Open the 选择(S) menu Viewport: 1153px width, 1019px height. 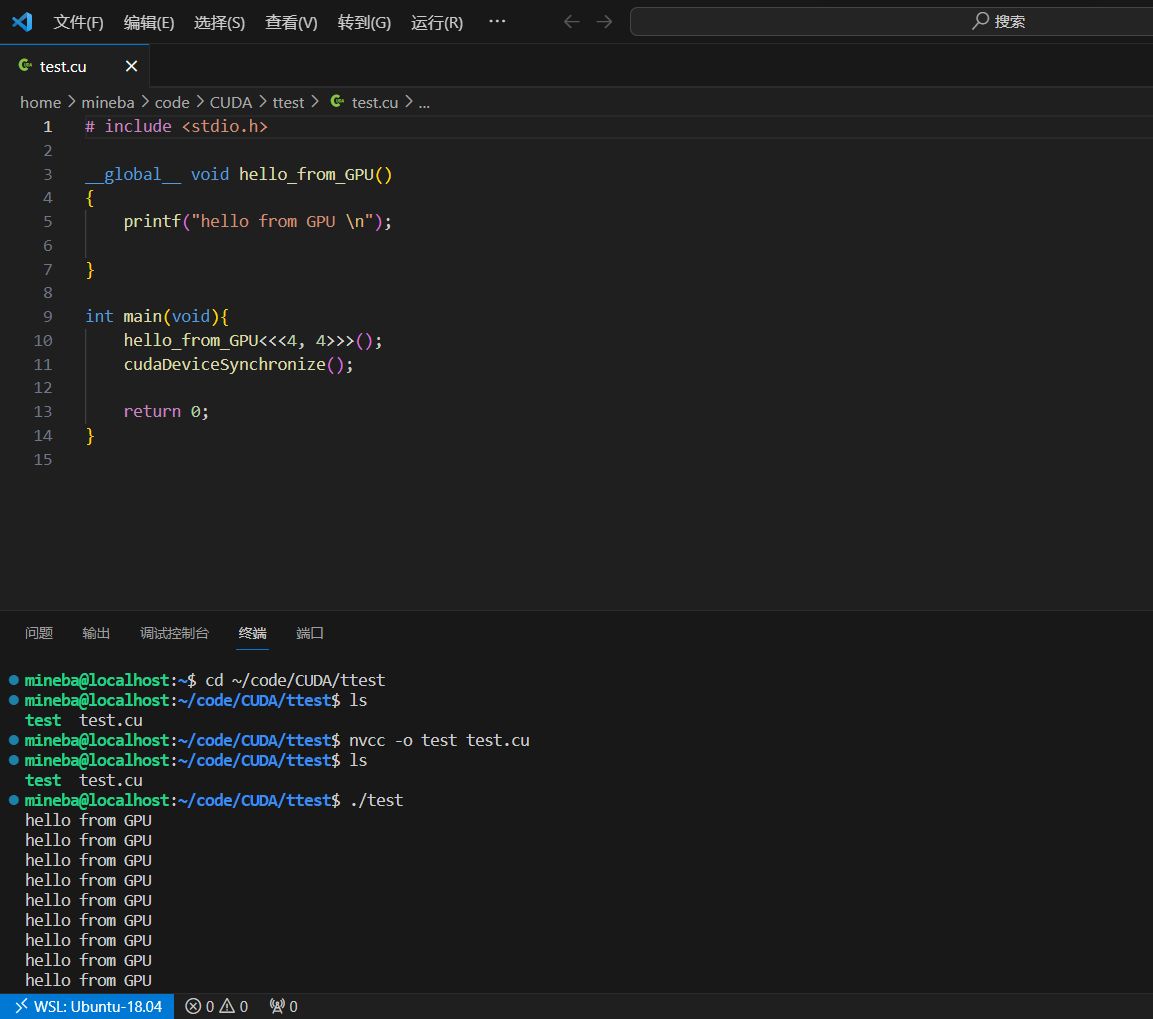coord(219,22)
